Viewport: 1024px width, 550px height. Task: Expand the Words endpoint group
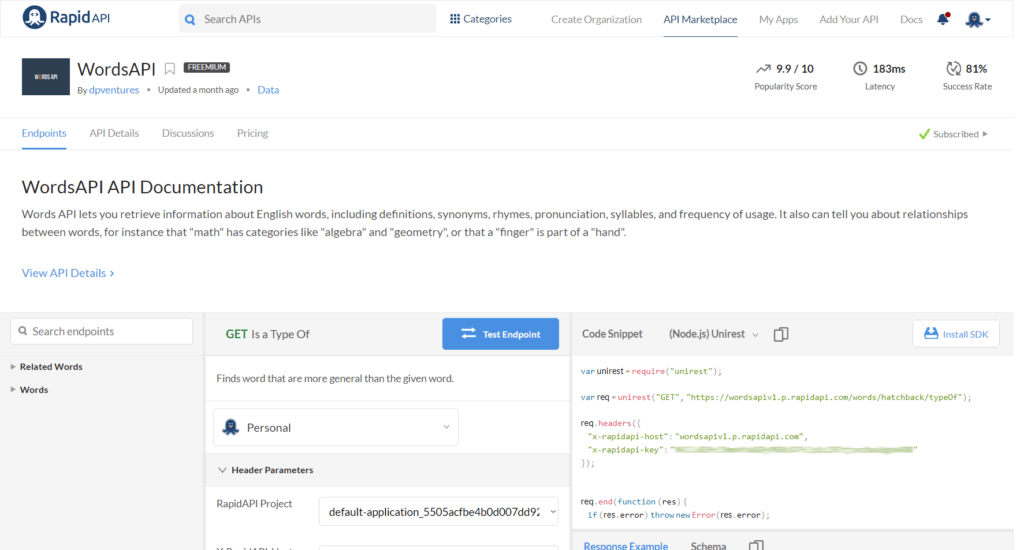click(29, 390)
